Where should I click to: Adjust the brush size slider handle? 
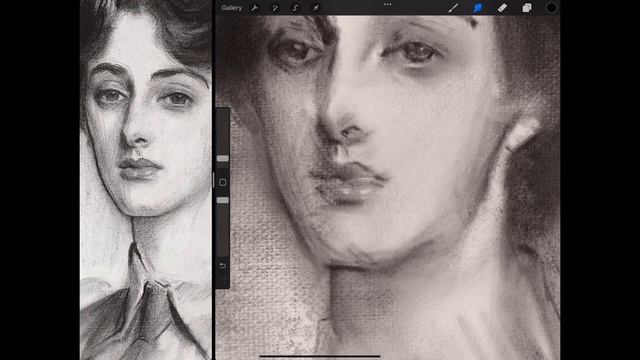point(222,158)
